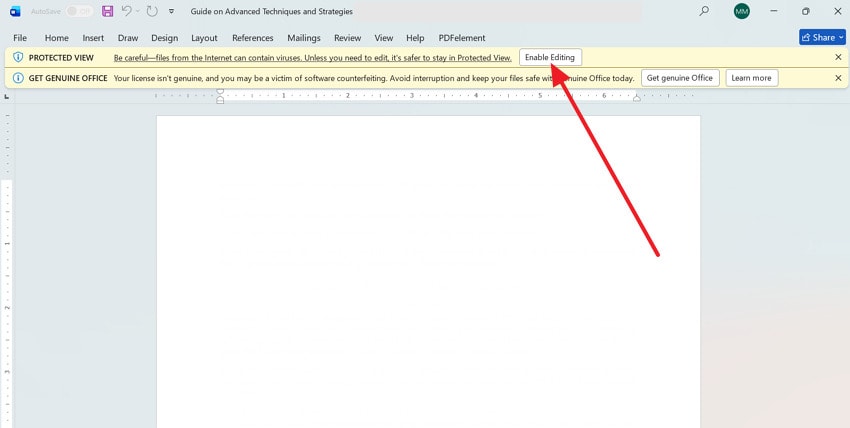Open the Protected View warning link
Image resolution: width=850 pixels, height=428 pixels.
(x=312, y=58)
